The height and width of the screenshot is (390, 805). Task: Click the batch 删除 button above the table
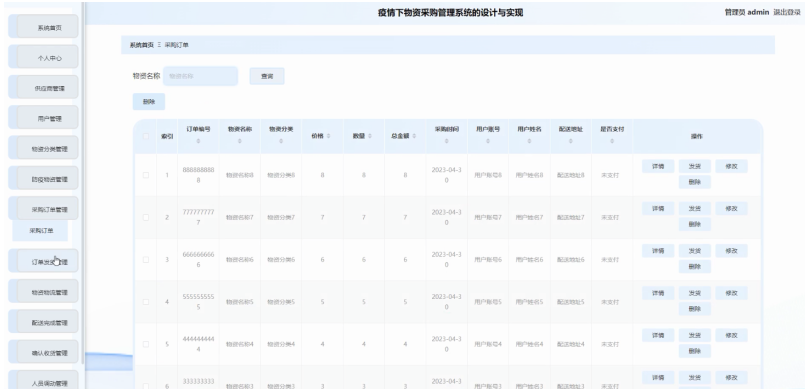149,102
